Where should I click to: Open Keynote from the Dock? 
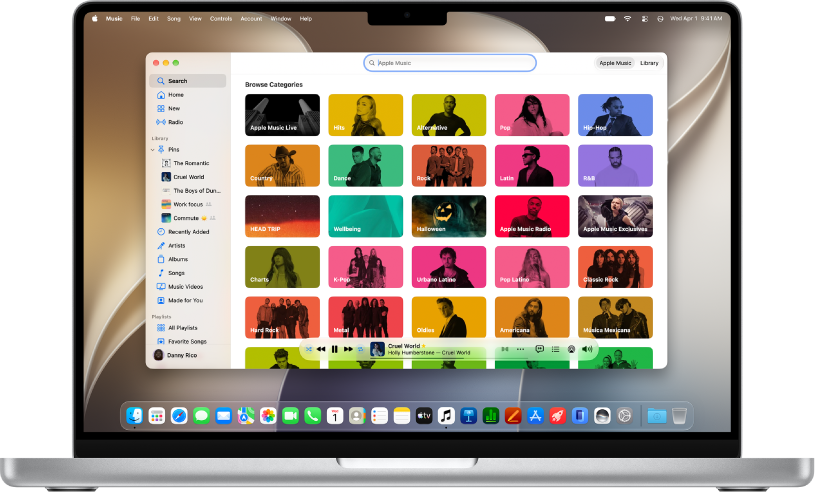tap(468, 416)
